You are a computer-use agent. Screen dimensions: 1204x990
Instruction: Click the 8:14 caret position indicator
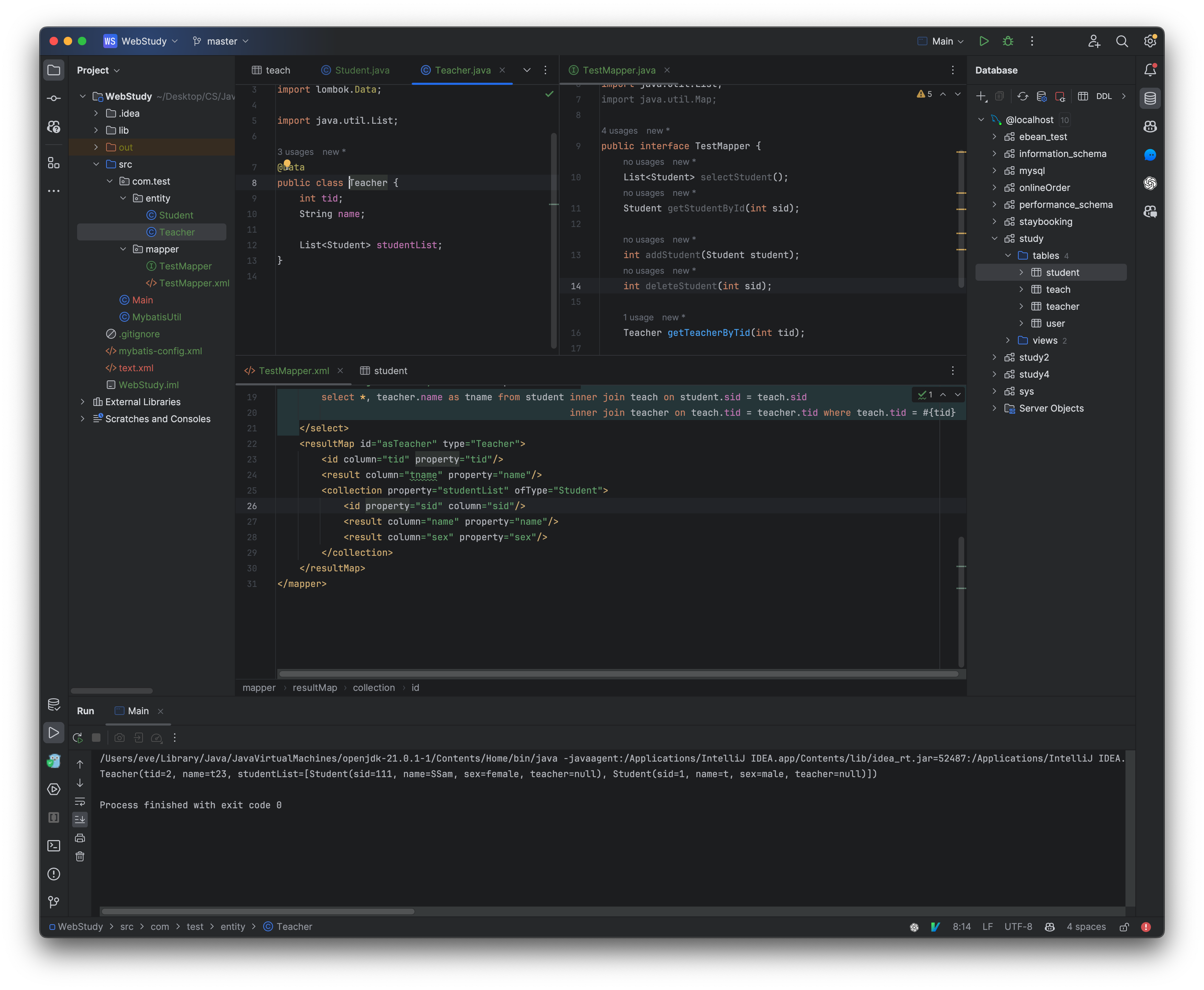tap(962, 926)
